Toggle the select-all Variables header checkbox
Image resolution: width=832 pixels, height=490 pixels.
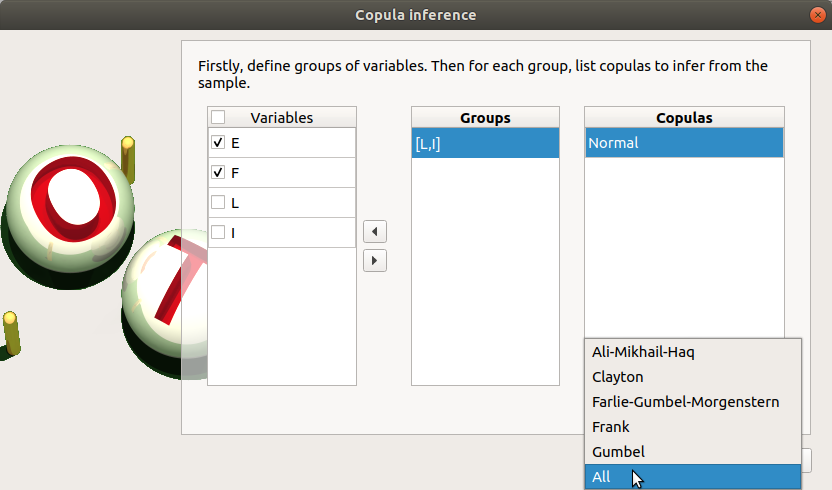coord(218,118)
